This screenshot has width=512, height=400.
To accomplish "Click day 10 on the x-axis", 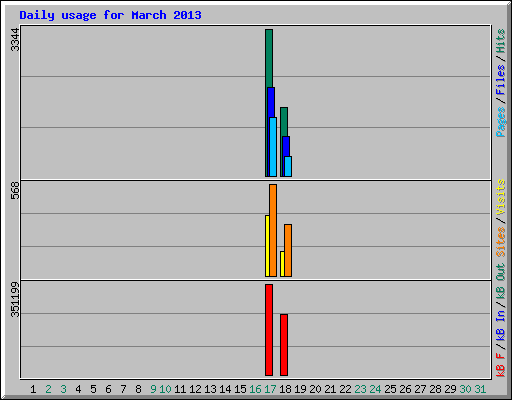I will tap(165, 389).
